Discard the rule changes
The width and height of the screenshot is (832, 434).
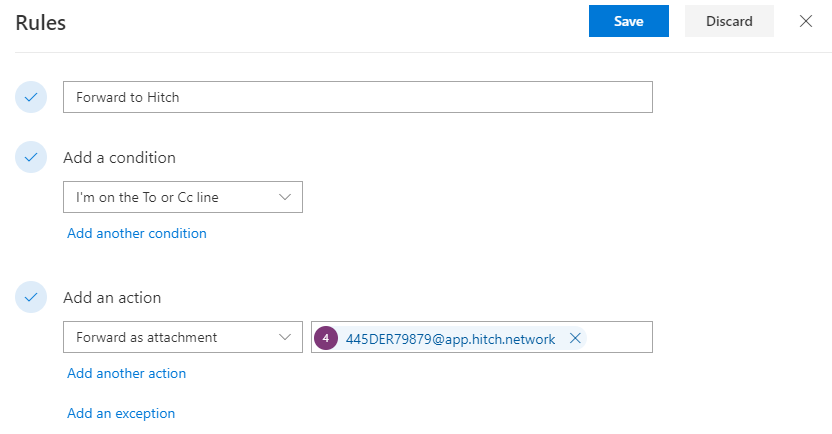[730, 21]
